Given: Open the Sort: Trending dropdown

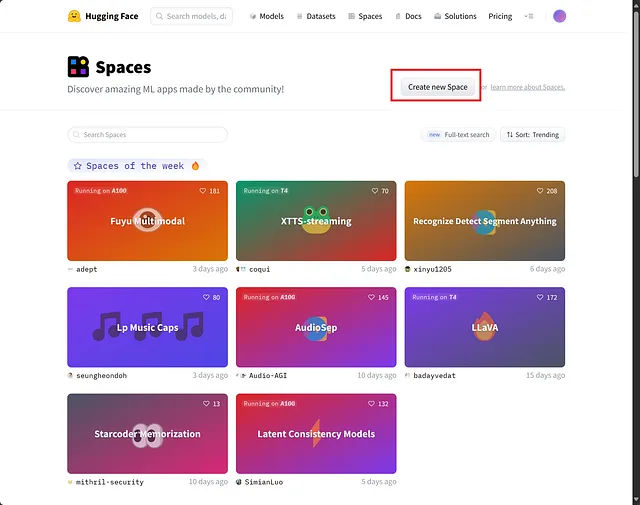Looking at the screenshot, I should (533, 135).
